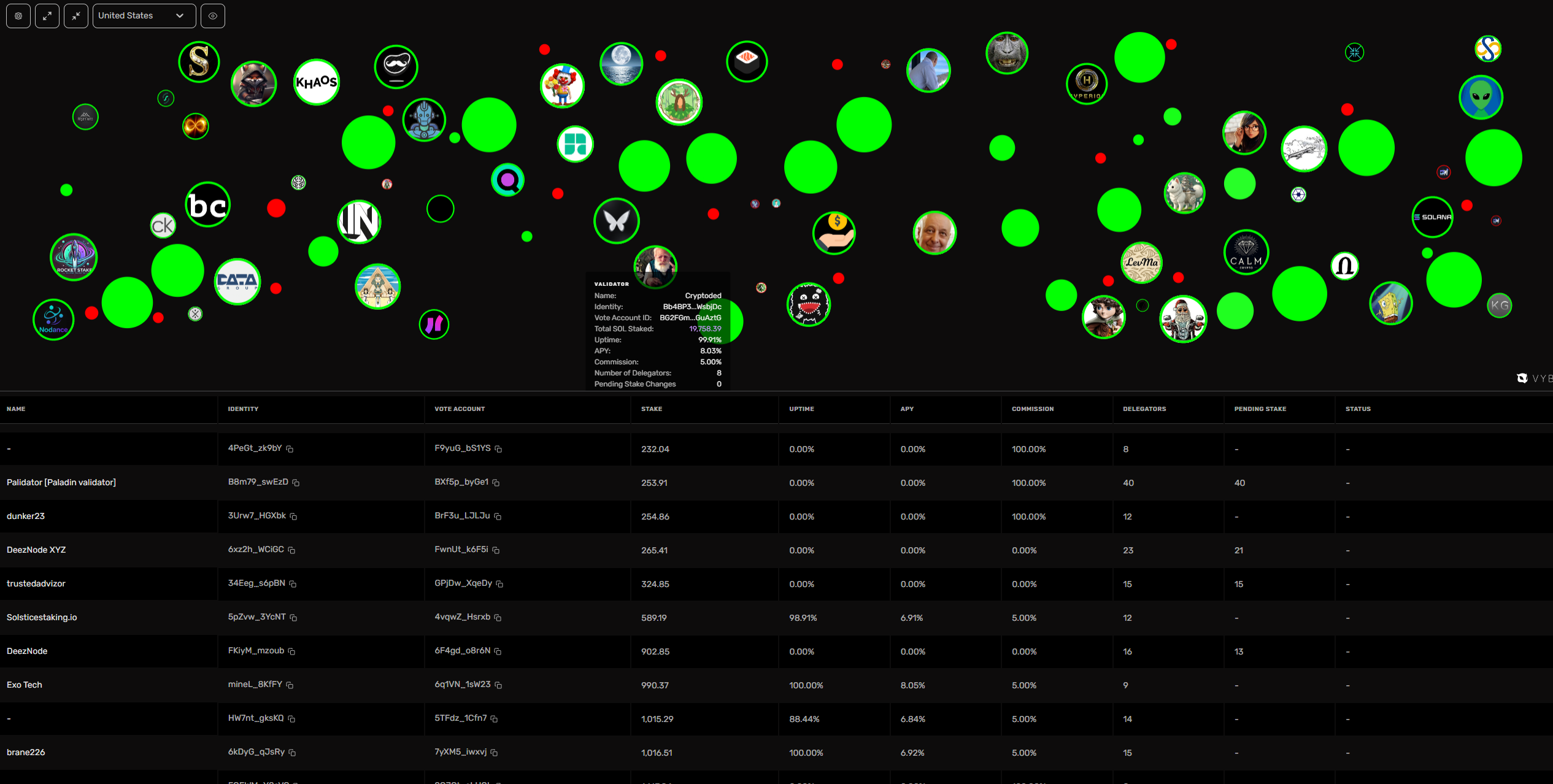Click the bubble cluster icon button
The width and height of the screenshot is (1553, 784).
(x=18, y=16)
